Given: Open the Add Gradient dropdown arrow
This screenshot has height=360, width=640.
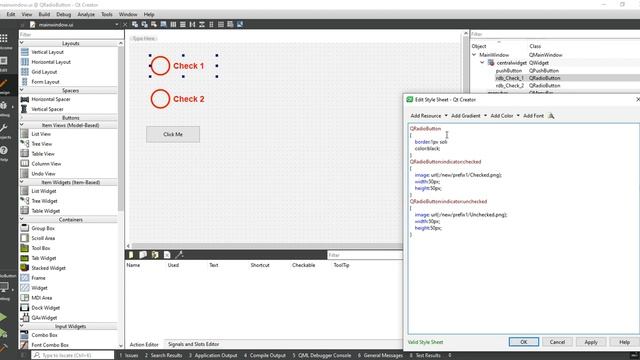Looking at the screenshot, I should point(485,116).
